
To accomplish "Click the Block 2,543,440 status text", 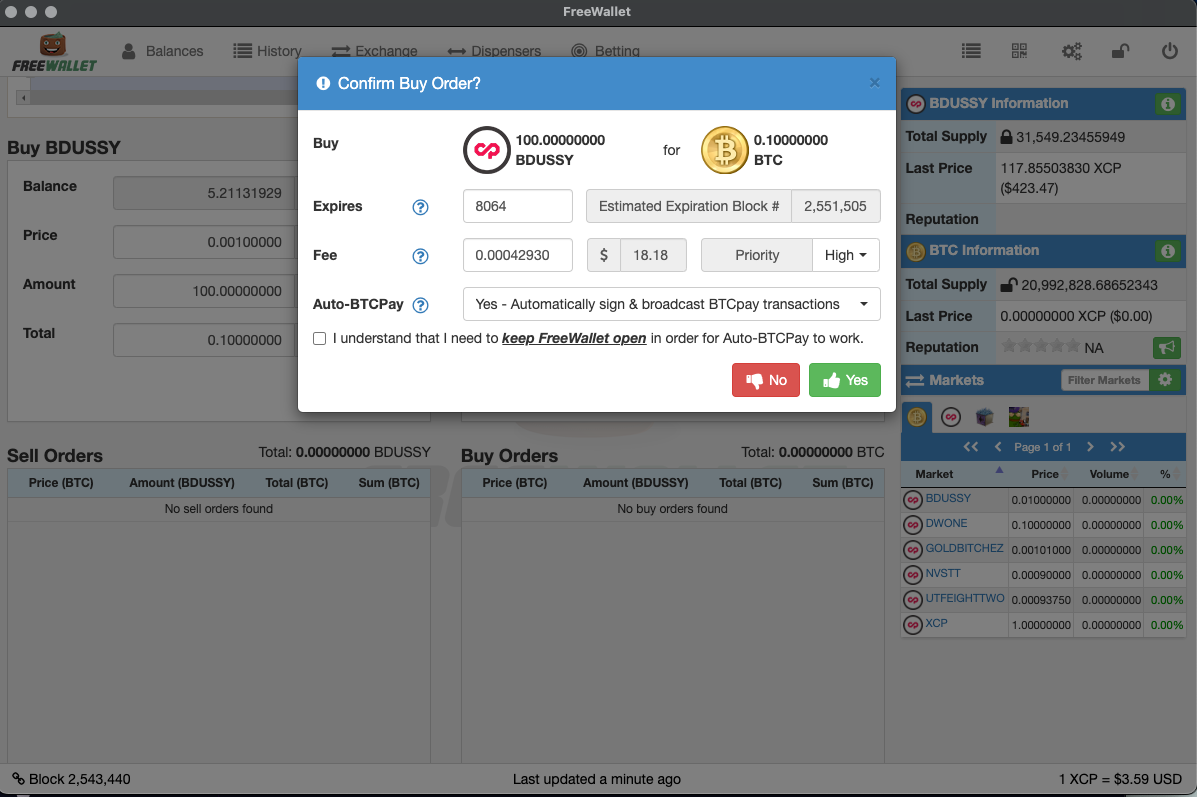I will (x=79, y=779).
